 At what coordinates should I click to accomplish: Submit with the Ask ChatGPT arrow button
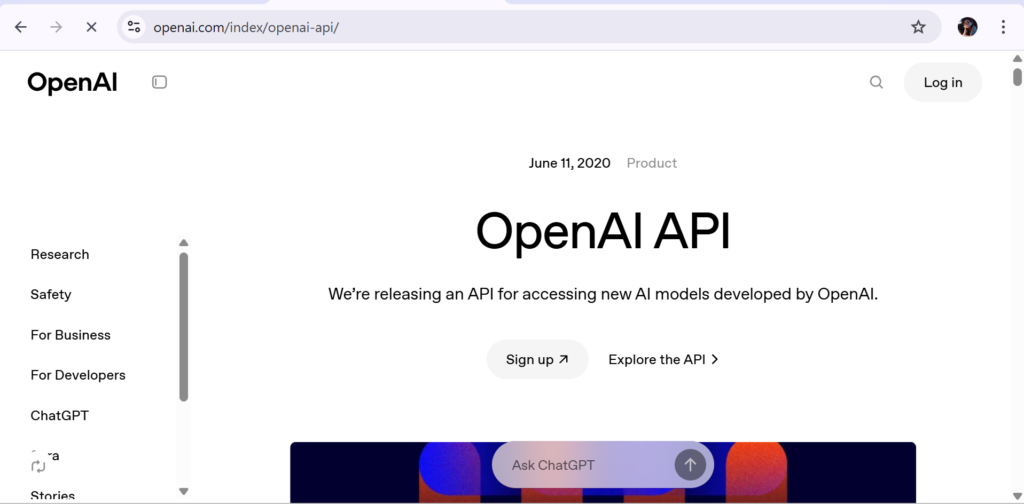tap(690, 465)
